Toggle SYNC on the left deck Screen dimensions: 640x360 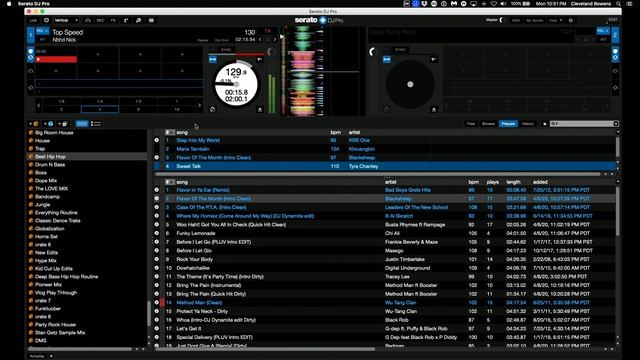(226, 50)
